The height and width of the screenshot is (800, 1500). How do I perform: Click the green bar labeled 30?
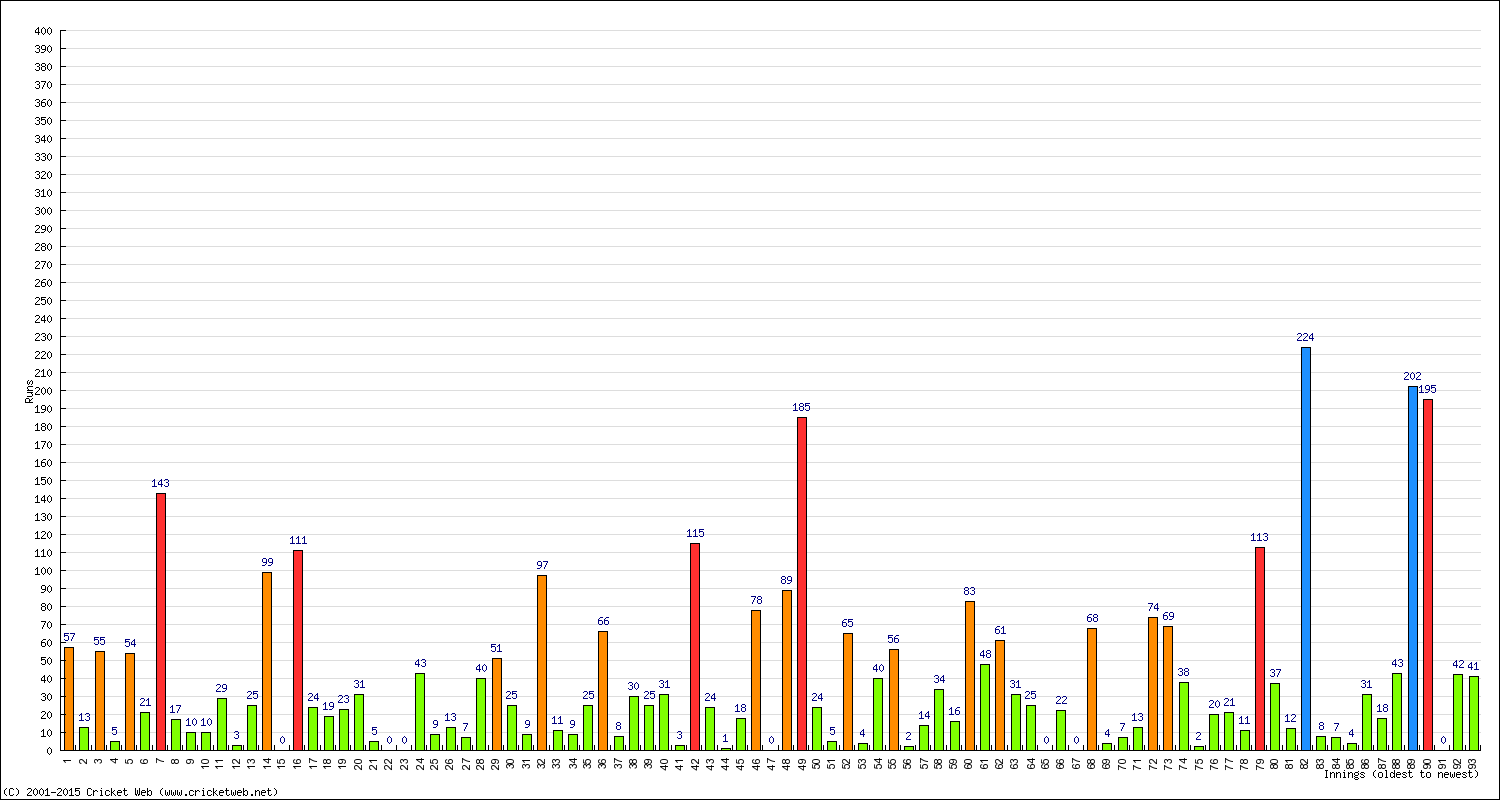[x=633, y=723]
